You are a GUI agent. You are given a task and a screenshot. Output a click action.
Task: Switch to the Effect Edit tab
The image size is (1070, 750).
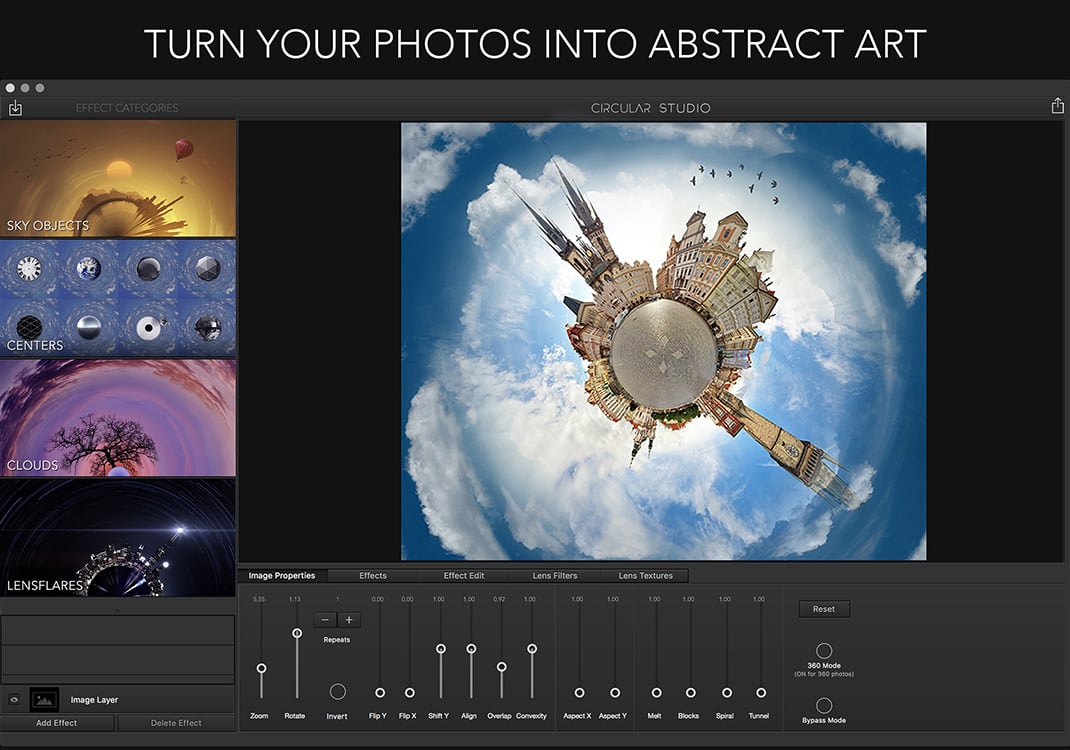click(463, 576)
